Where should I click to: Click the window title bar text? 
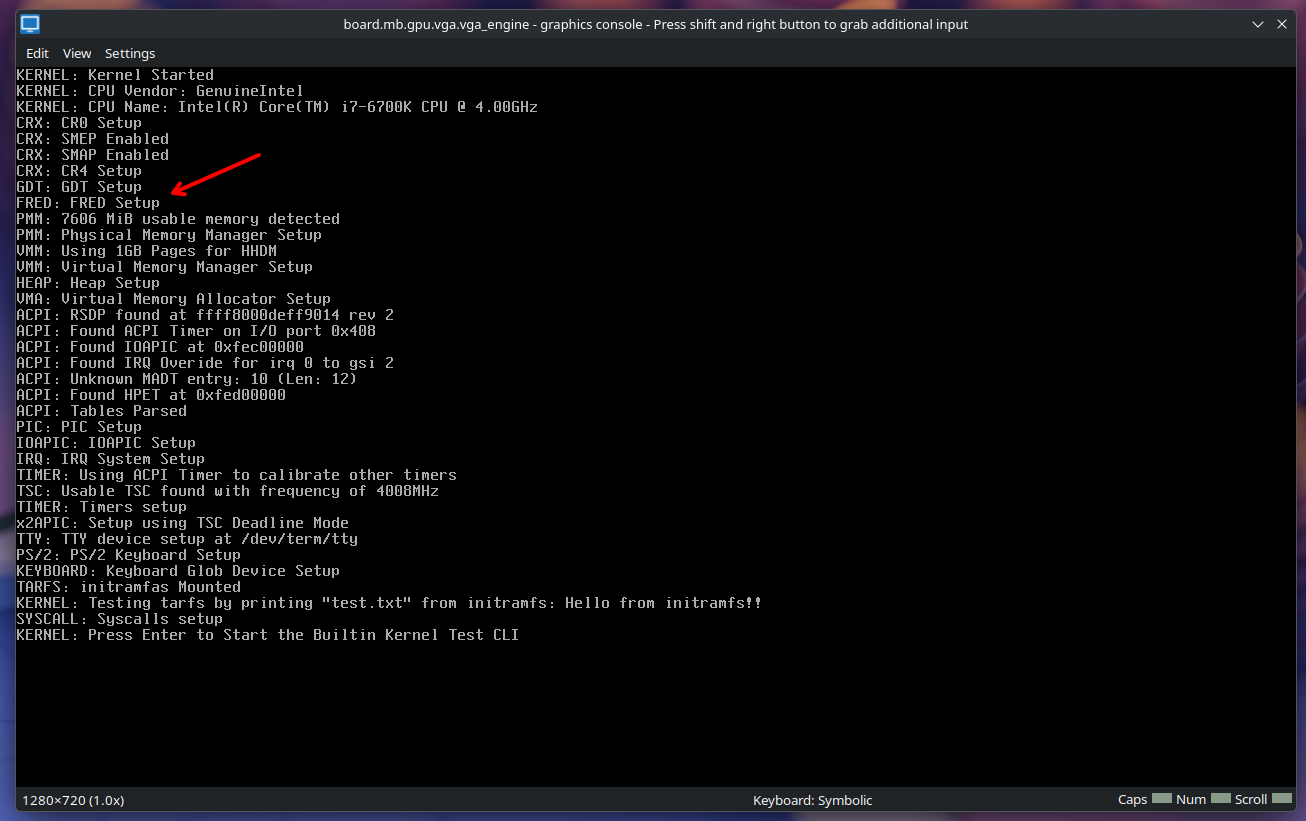click(x=653, y=24)
